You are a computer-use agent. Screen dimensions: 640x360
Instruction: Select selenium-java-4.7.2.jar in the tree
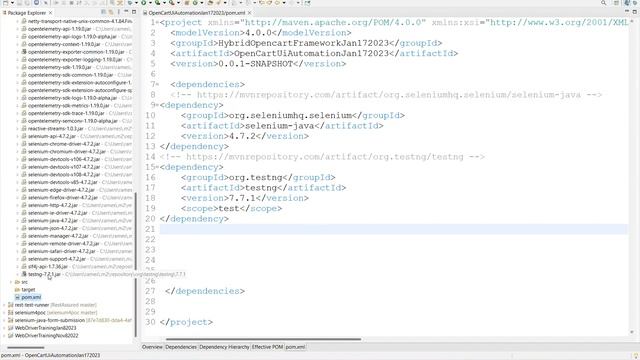click(x=53, y=220)
